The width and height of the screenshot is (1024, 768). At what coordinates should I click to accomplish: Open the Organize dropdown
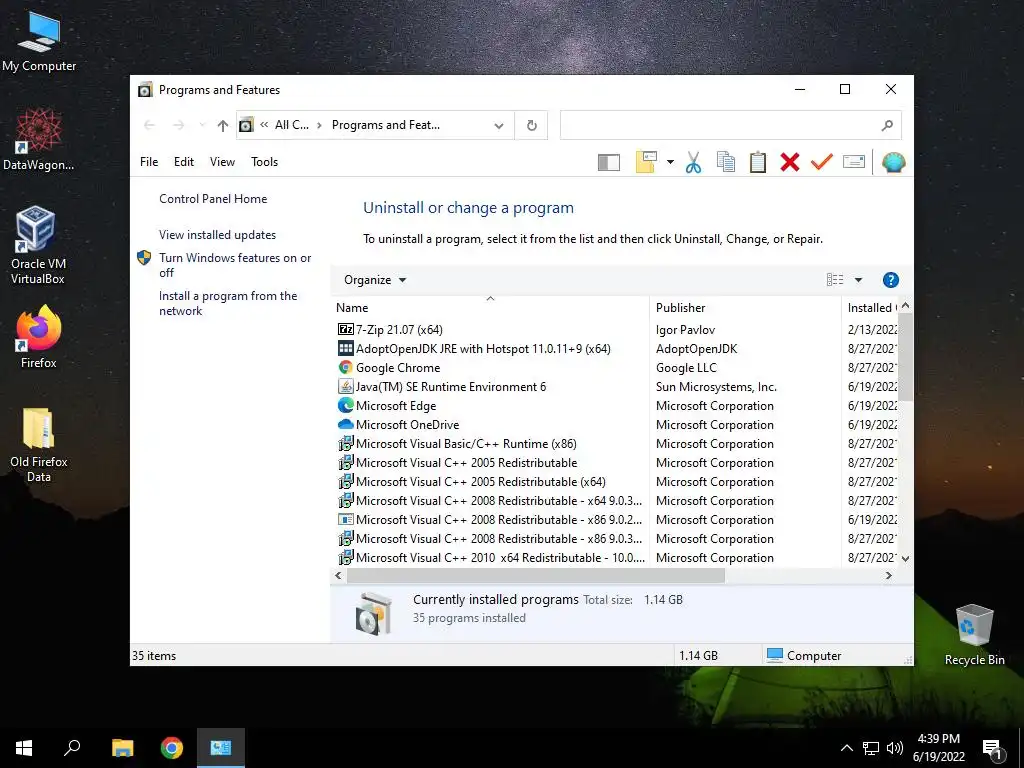pyautogui.click(x=375, y=280)
